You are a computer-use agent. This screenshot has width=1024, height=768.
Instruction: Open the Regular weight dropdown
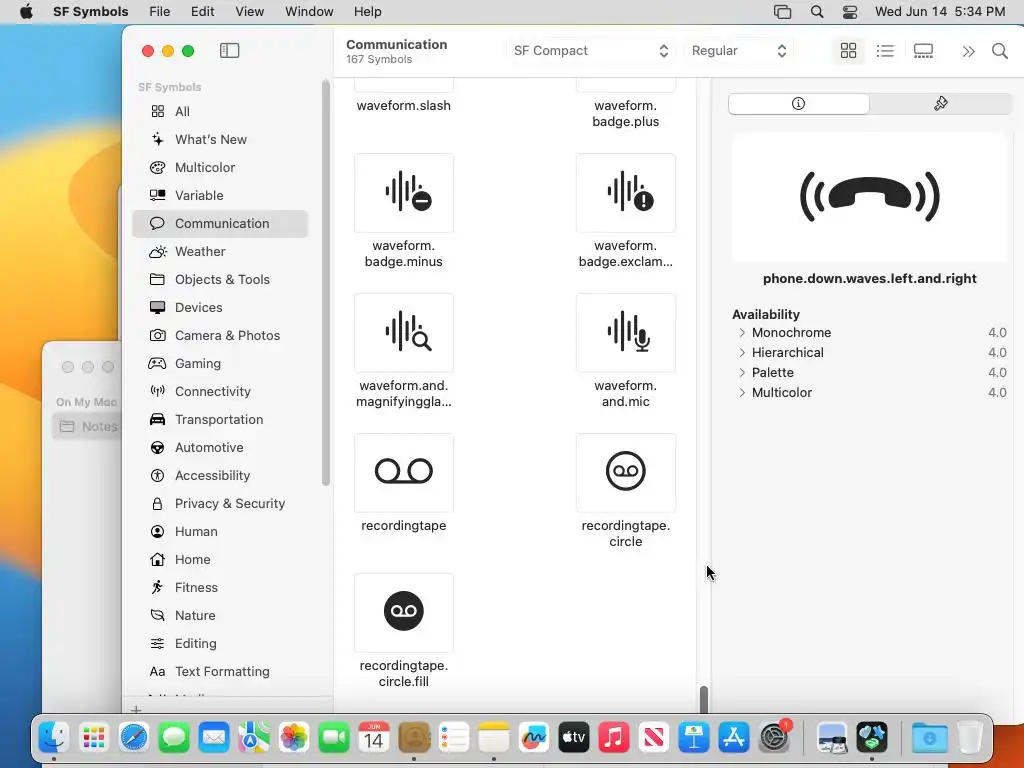[739, 50]
